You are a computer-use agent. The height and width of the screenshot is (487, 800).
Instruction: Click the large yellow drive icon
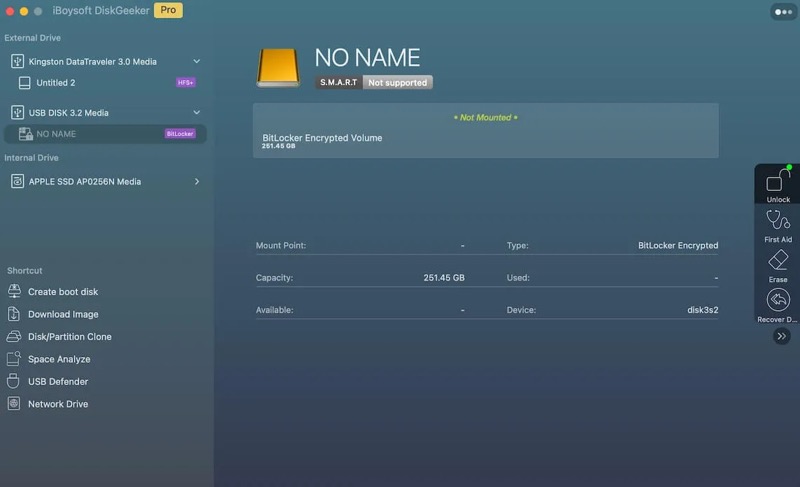[278, 68]
